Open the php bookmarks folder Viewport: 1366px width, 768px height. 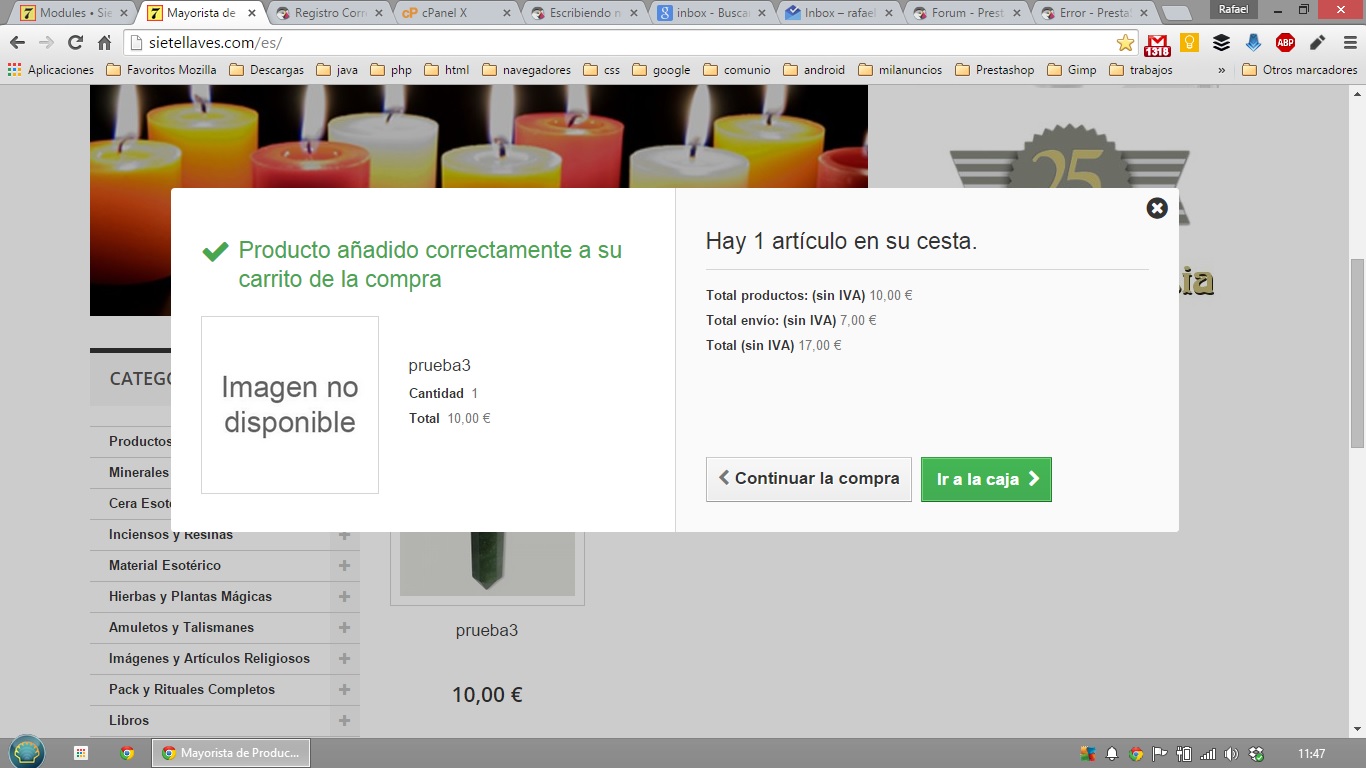[x=391, y=70]
